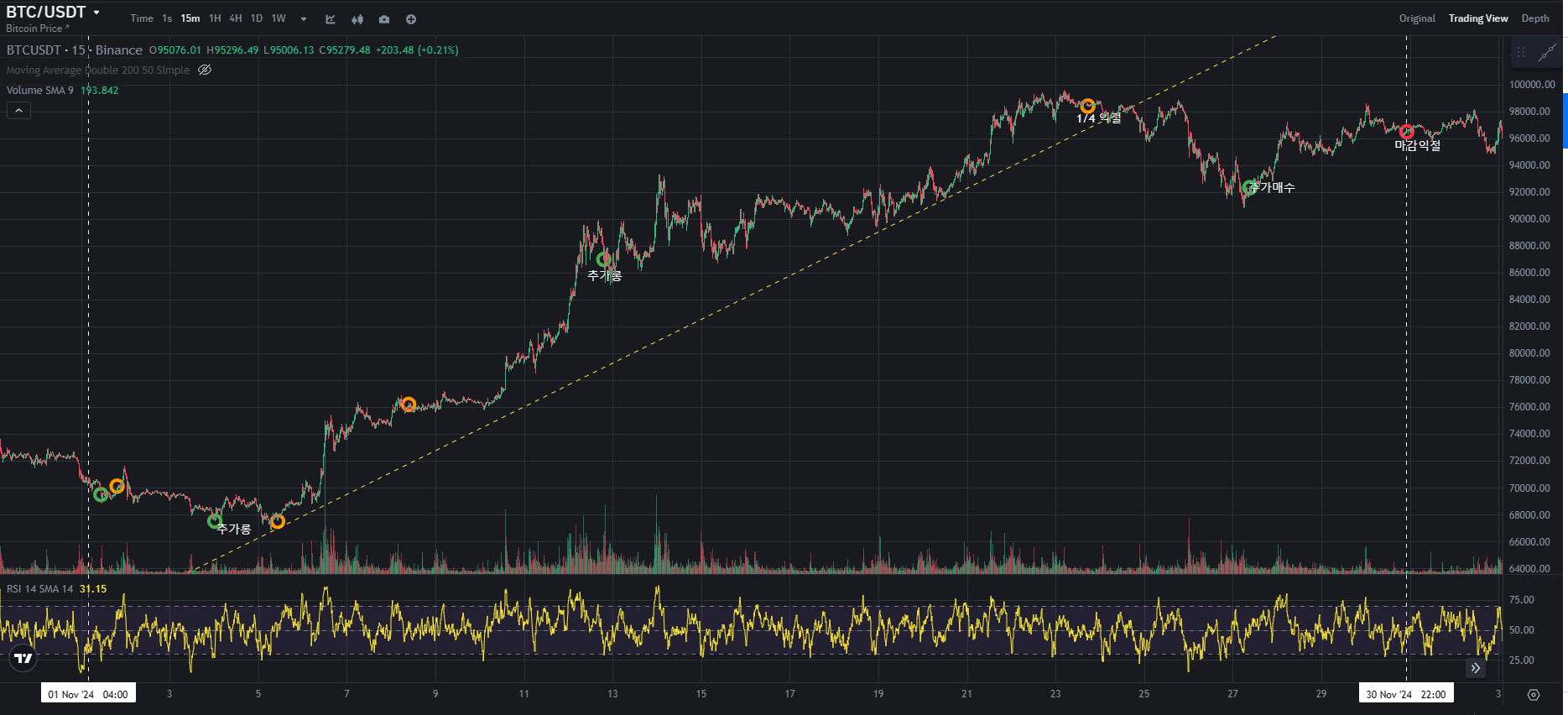The width and height of the screenshot is (1568, 715).
Task: Click the '추가매수' text annotation
Action: 1274,187
